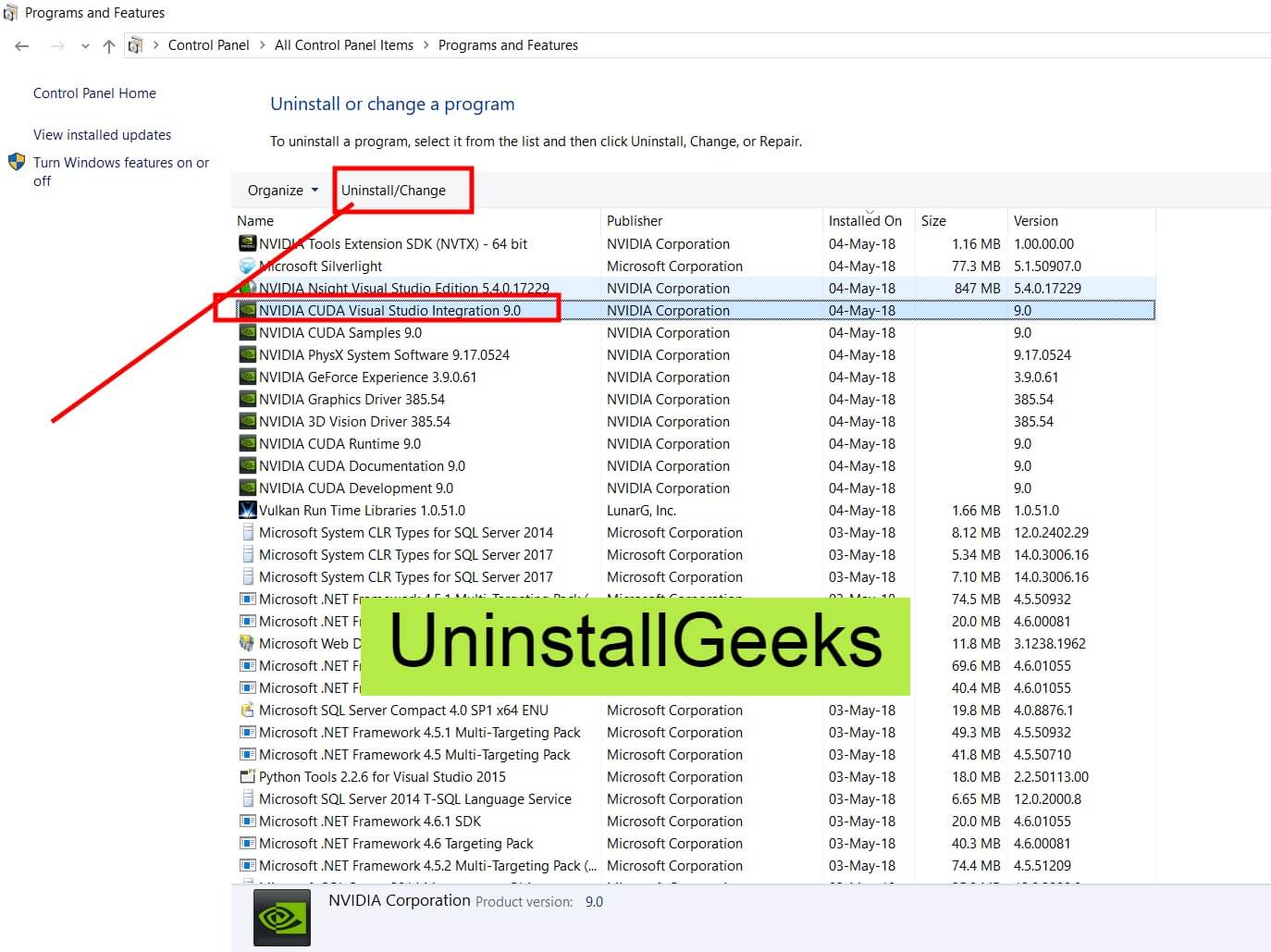1271x952 pixels.
Task: Click All Control Panel Items breadcrumb
Action: [x=343, y=45]
